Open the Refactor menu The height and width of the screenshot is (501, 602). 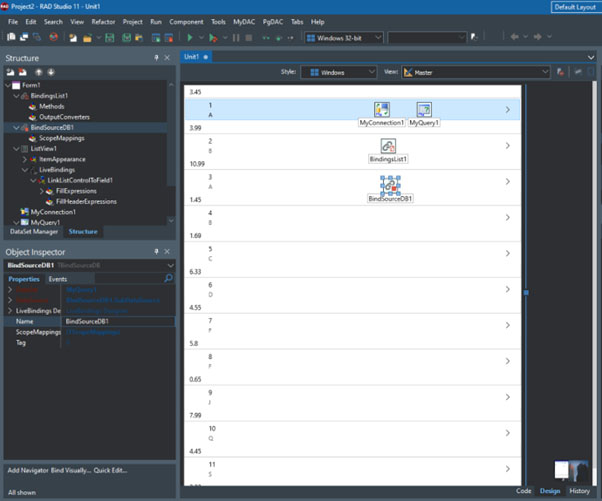click(103, 22)
